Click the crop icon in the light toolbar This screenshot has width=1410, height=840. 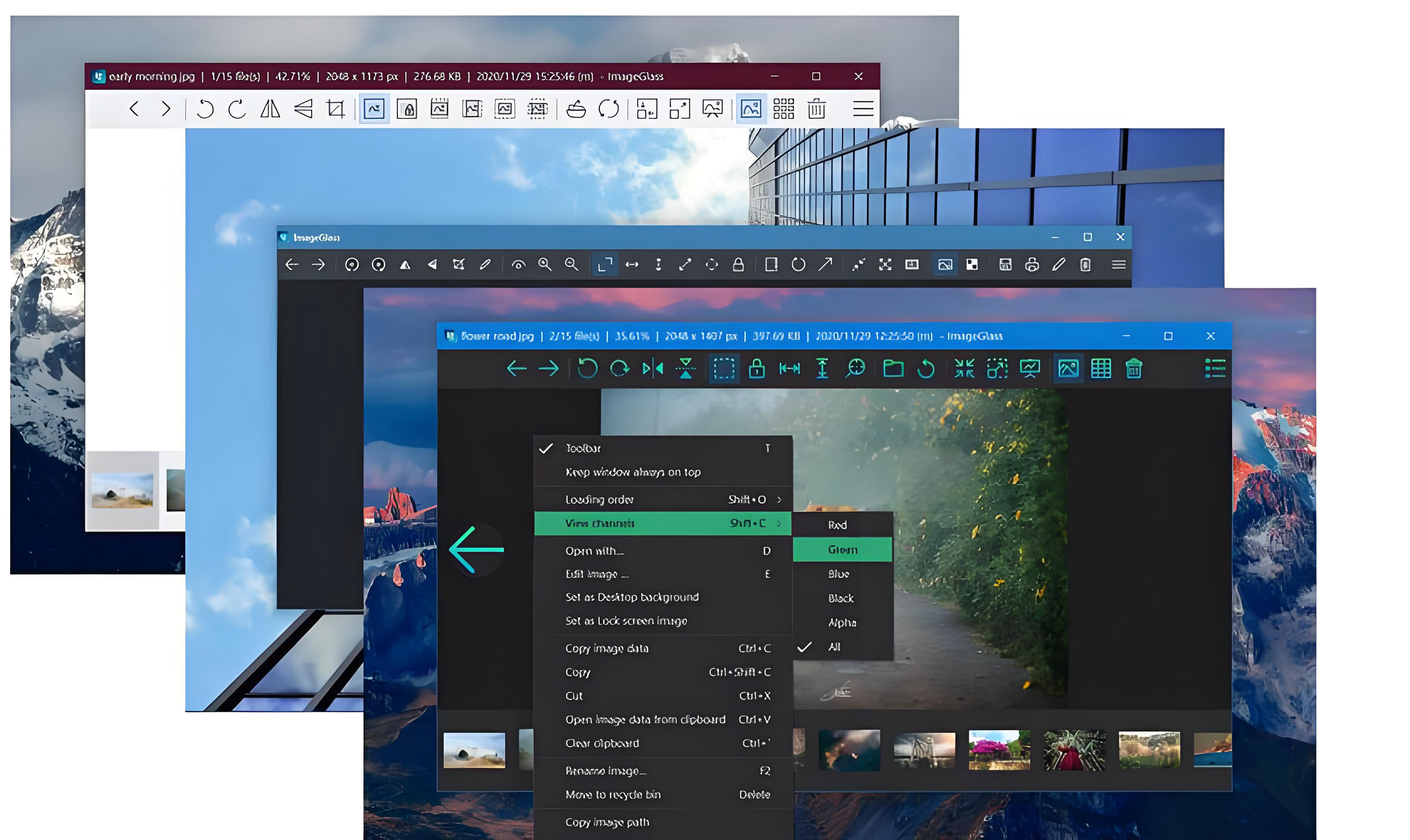pos(335,109)
